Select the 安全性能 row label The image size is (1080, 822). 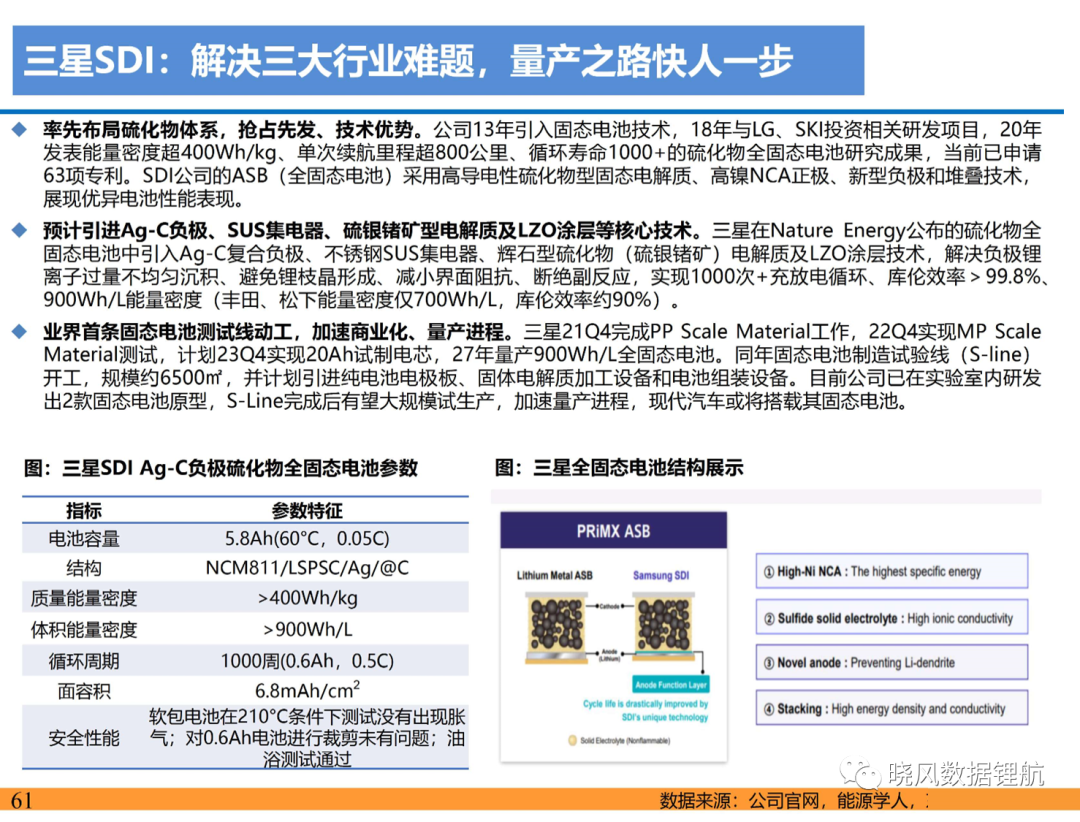tap(84, 739)
